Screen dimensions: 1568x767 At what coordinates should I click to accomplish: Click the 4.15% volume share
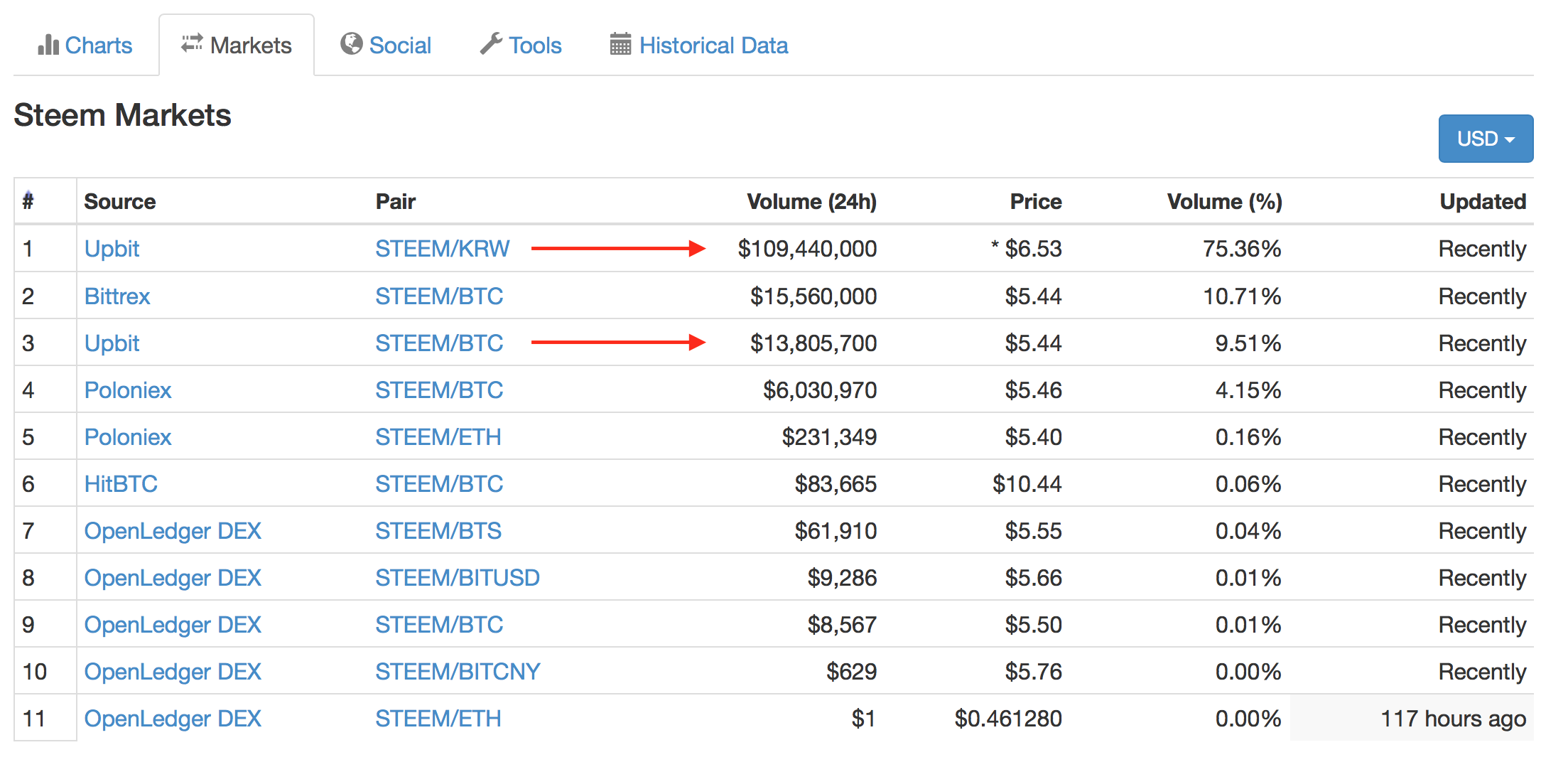tap(1248, 390)
